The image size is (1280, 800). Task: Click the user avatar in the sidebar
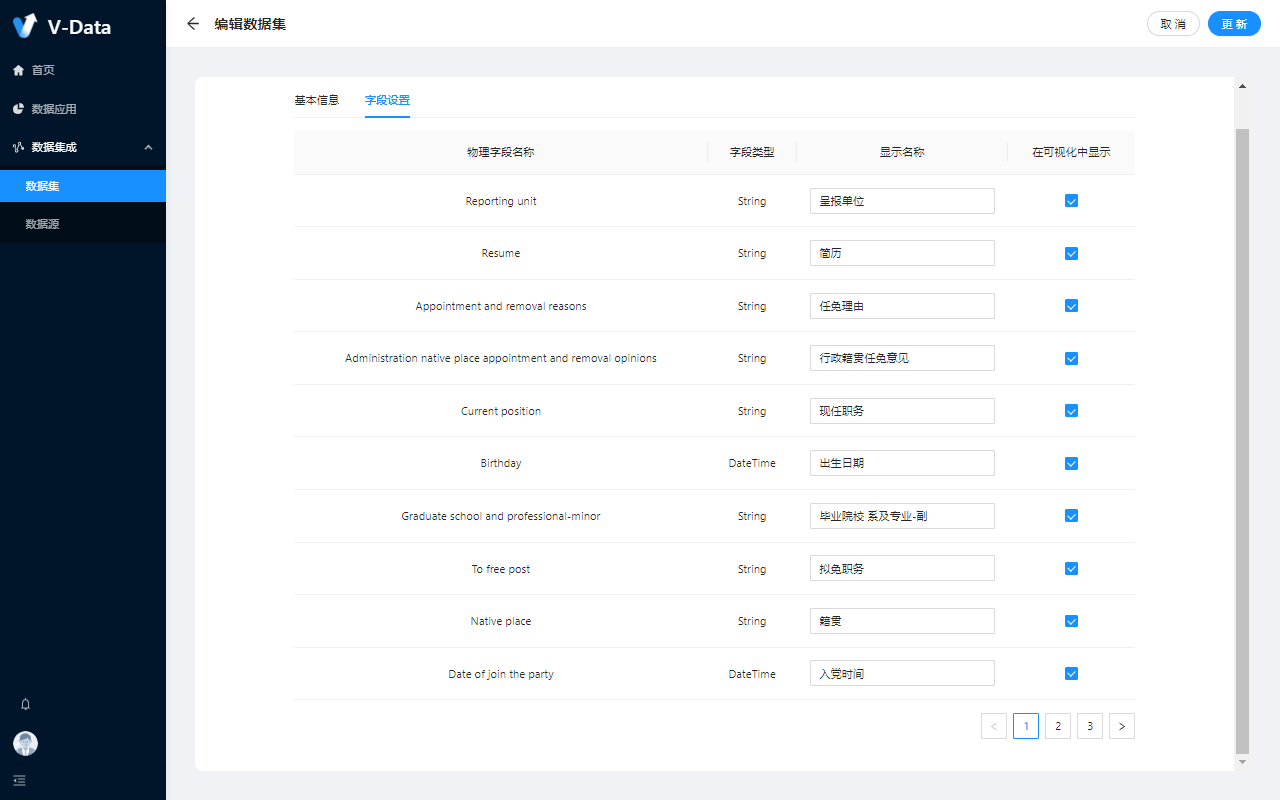click(x=25, y=743)
